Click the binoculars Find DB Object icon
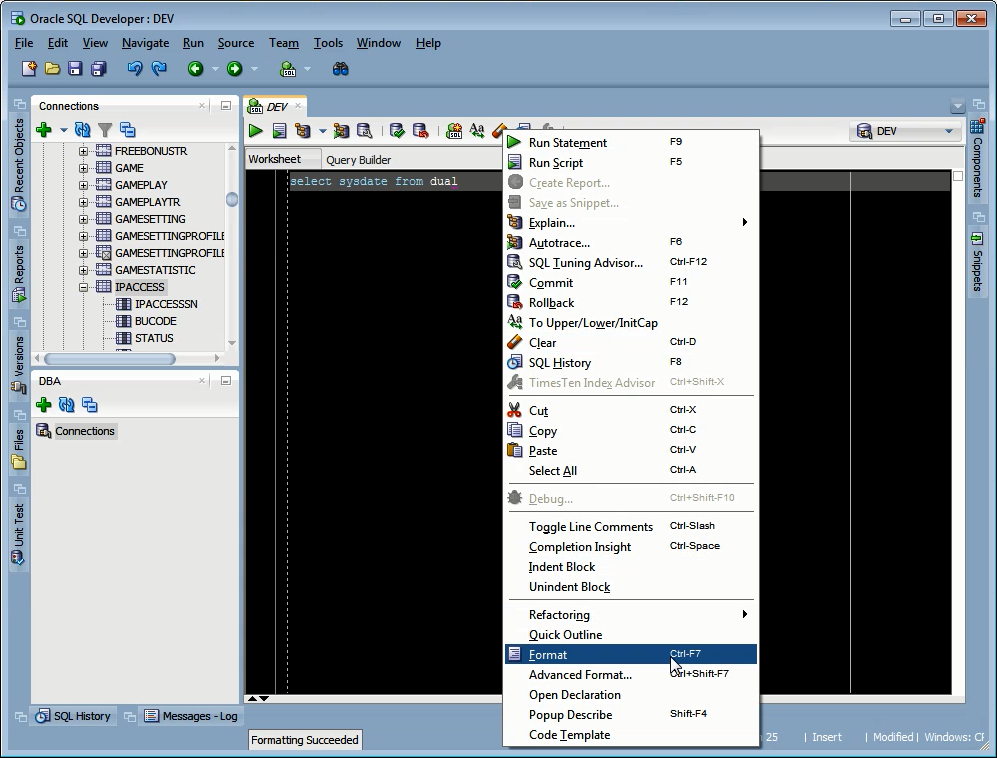 click(x=341, y=69)
